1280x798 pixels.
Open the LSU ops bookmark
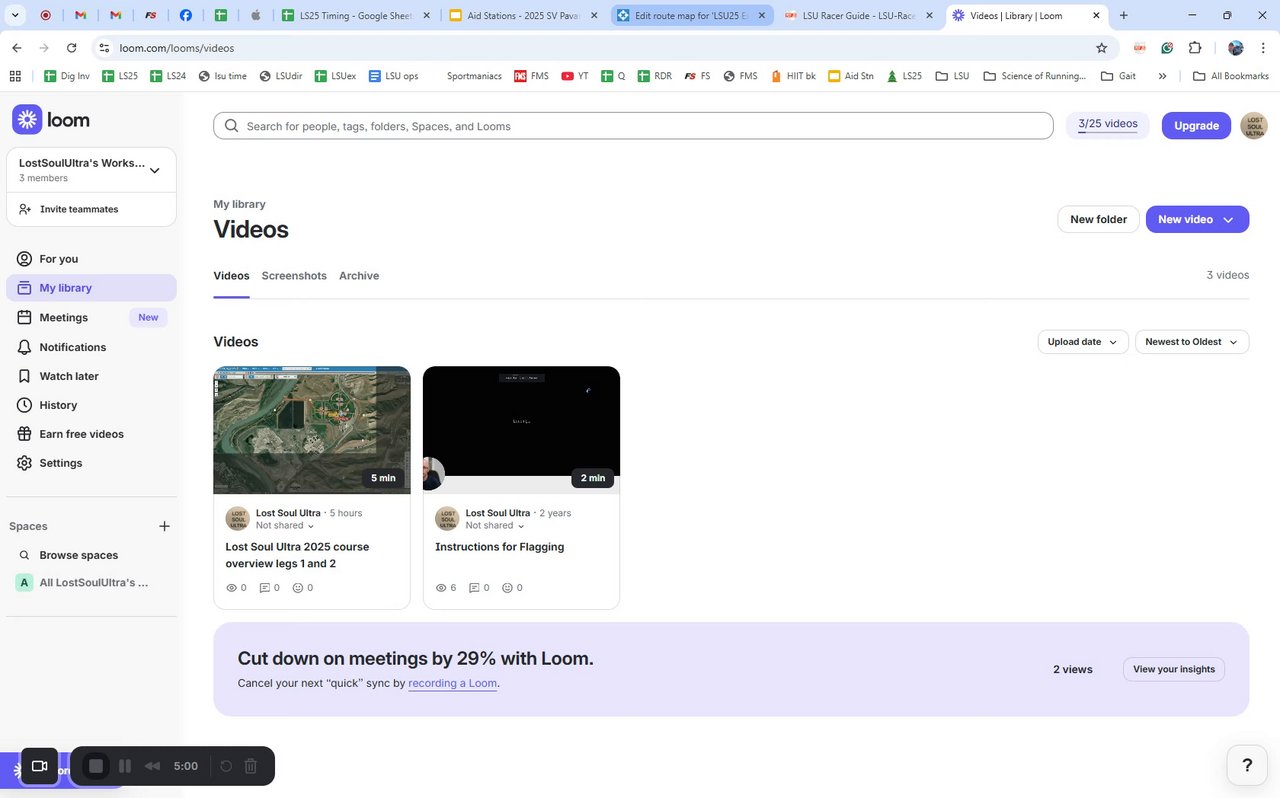click(x=394, y=76)
